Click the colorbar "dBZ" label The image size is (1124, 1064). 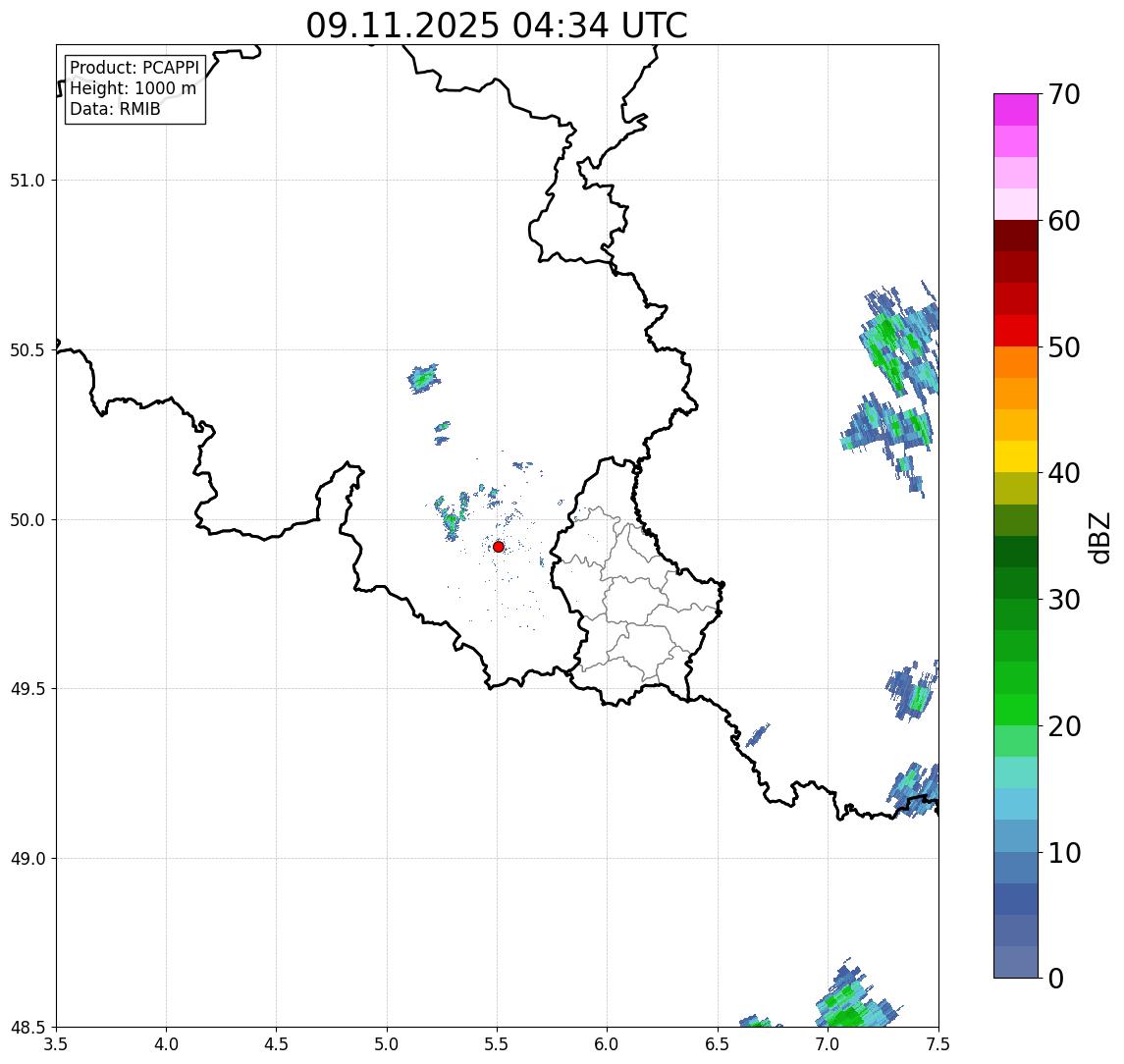[1099, 537]
